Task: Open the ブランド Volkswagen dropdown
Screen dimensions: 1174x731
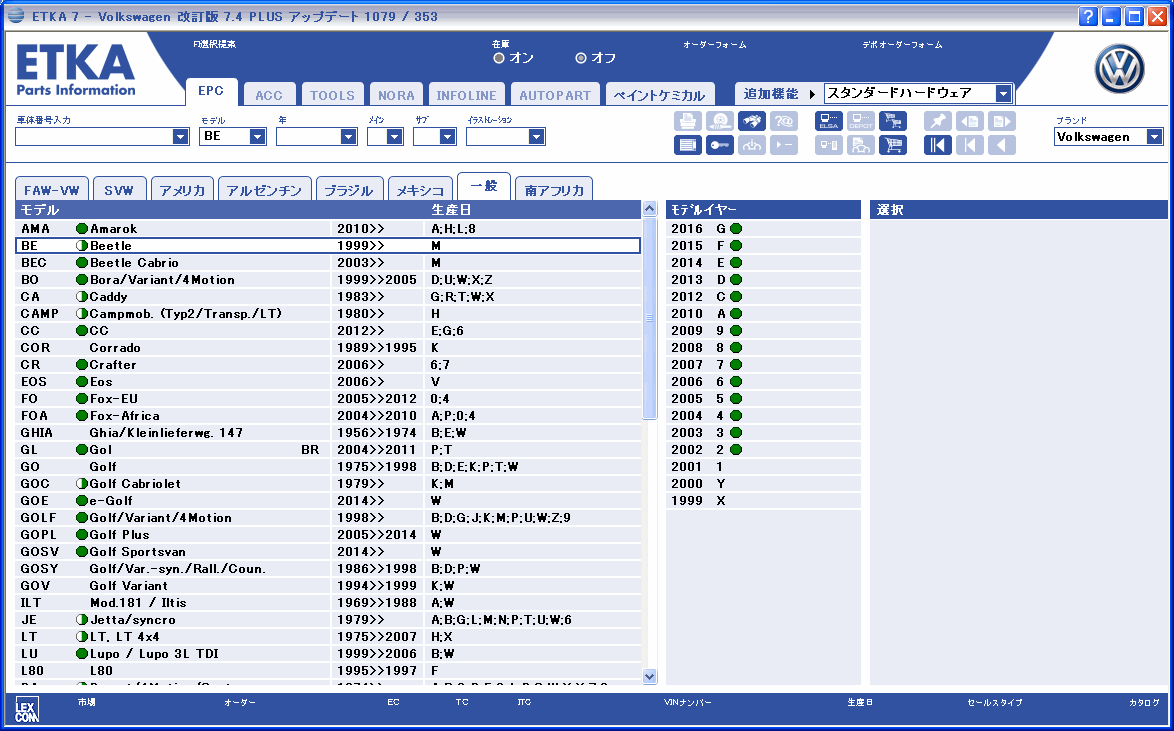Action: [1155, 137]
